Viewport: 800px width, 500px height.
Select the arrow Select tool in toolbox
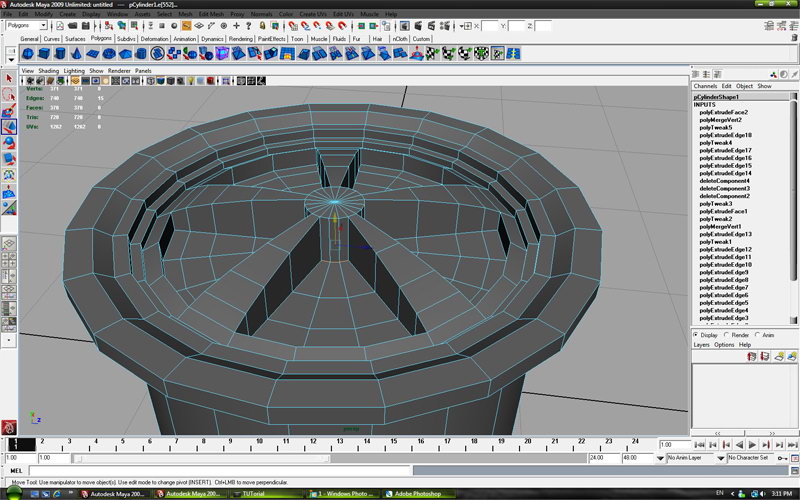[9, 77]
